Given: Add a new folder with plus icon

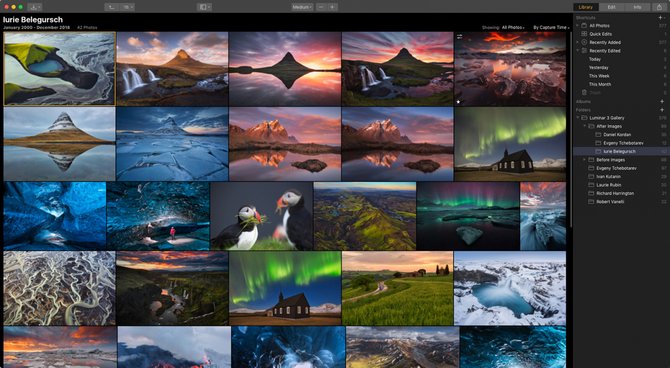Looking at the screenshot, I should point(662,110).
